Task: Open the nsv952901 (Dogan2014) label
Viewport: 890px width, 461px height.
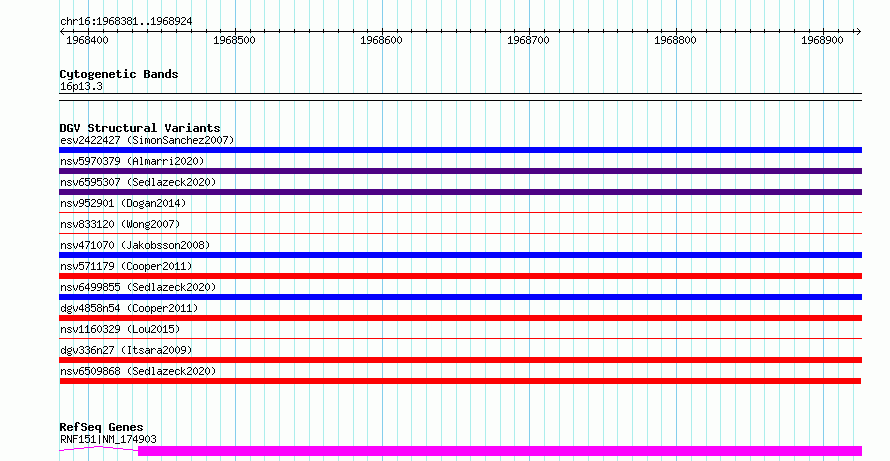Action: coord(123,203)
